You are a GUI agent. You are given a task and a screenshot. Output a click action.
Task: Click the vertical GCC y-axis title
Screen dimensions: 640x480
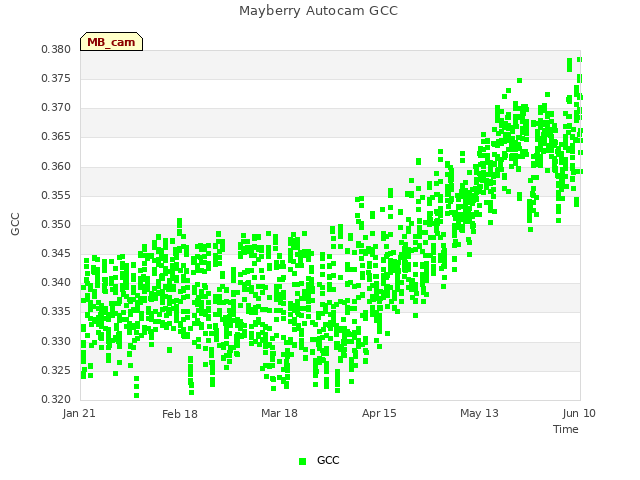pyautogui.click(x=15, y=224)
